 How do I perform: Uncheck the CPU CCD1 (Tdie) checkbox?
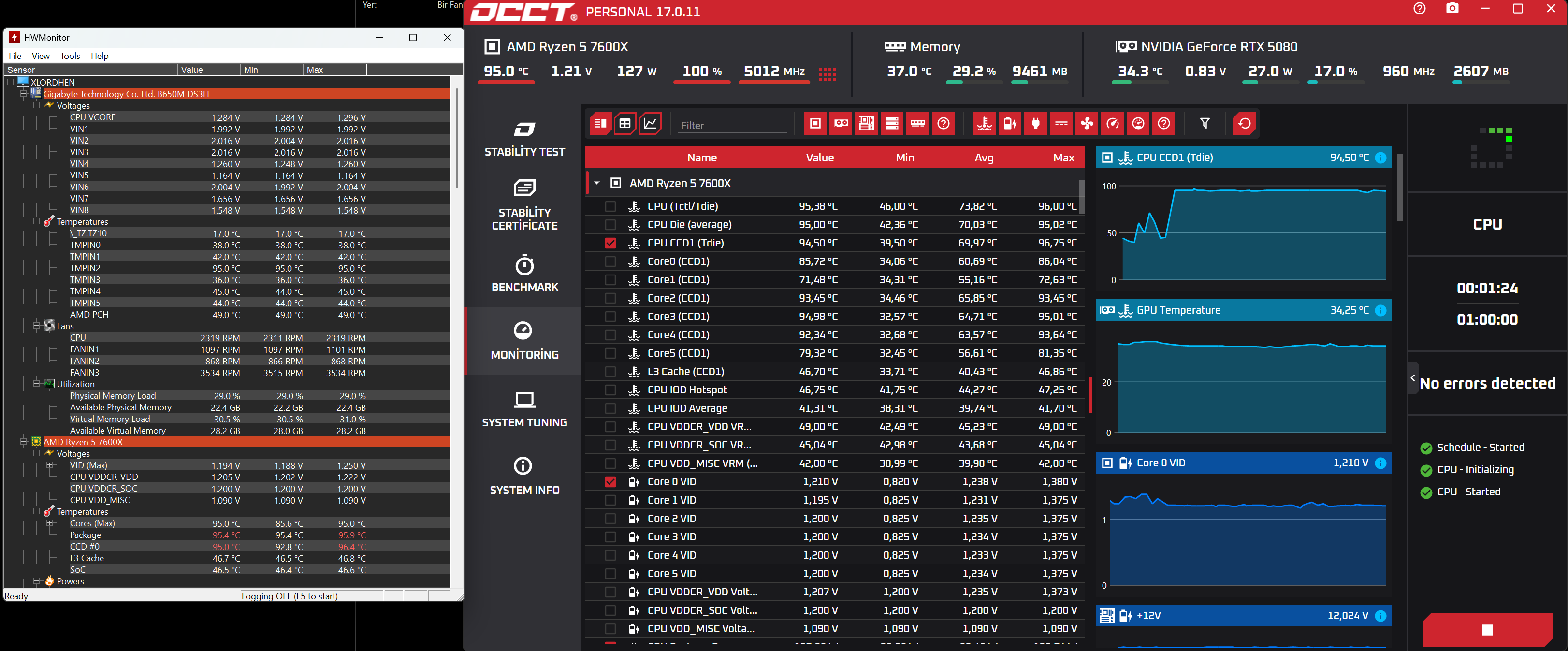point(610,243)
